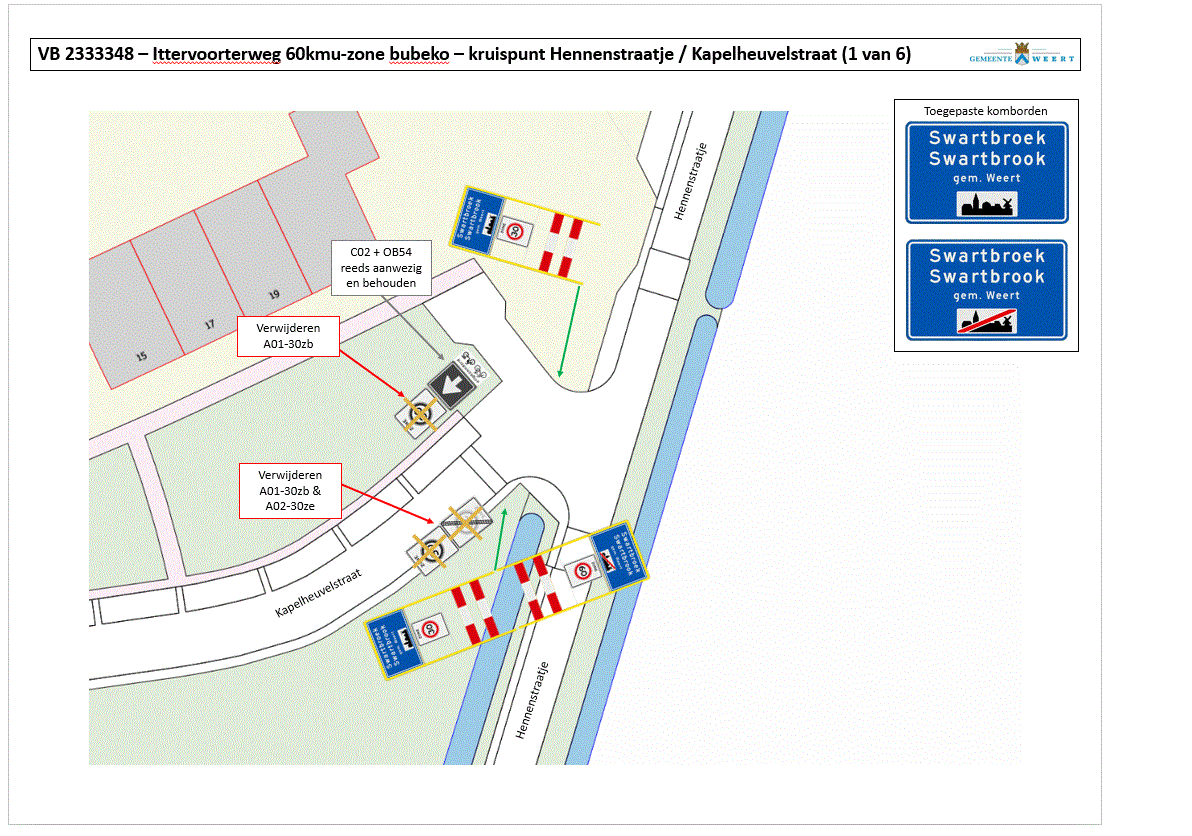Select the 'C02 + OB54 reeds aanwezig' callout

click(x=383, y=268)
